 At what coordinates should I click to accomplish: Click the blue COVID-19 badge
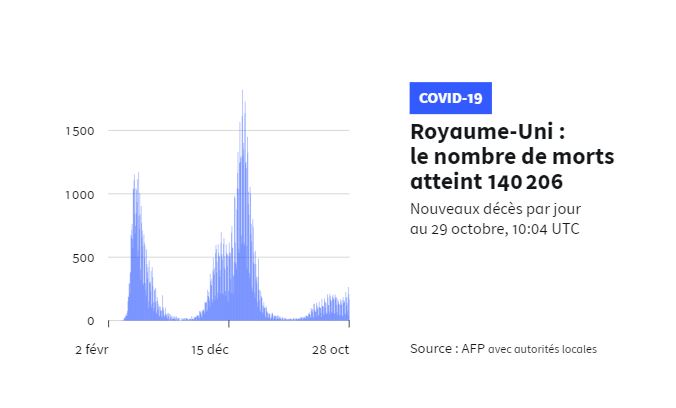pyautogui.click(x=450, y=98)
